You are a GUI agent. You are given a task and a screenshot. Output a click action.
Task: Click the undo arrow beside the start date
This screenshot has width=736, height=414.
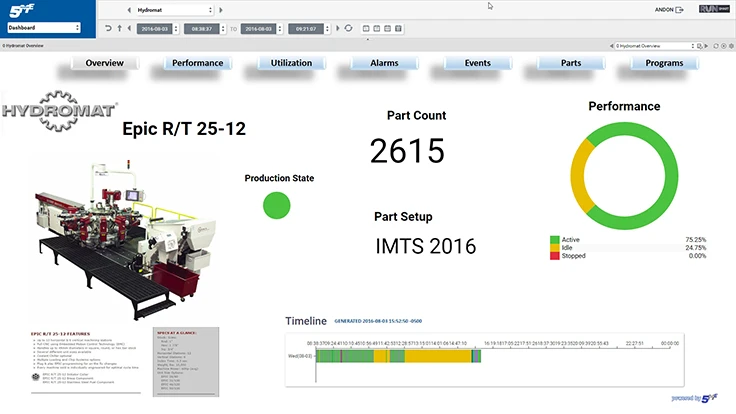[x=109, y=29]
